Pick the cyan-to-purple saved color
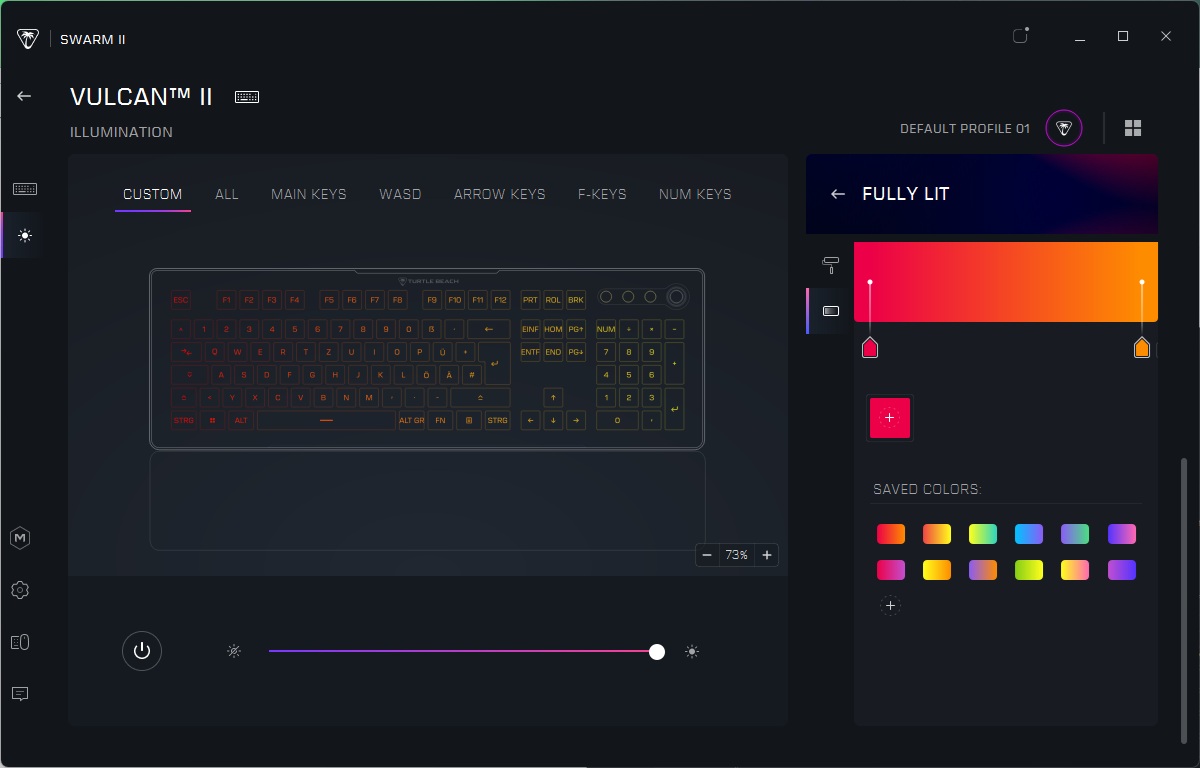The width and height of the screenshot is (1200, 768). pos(1029,534)
